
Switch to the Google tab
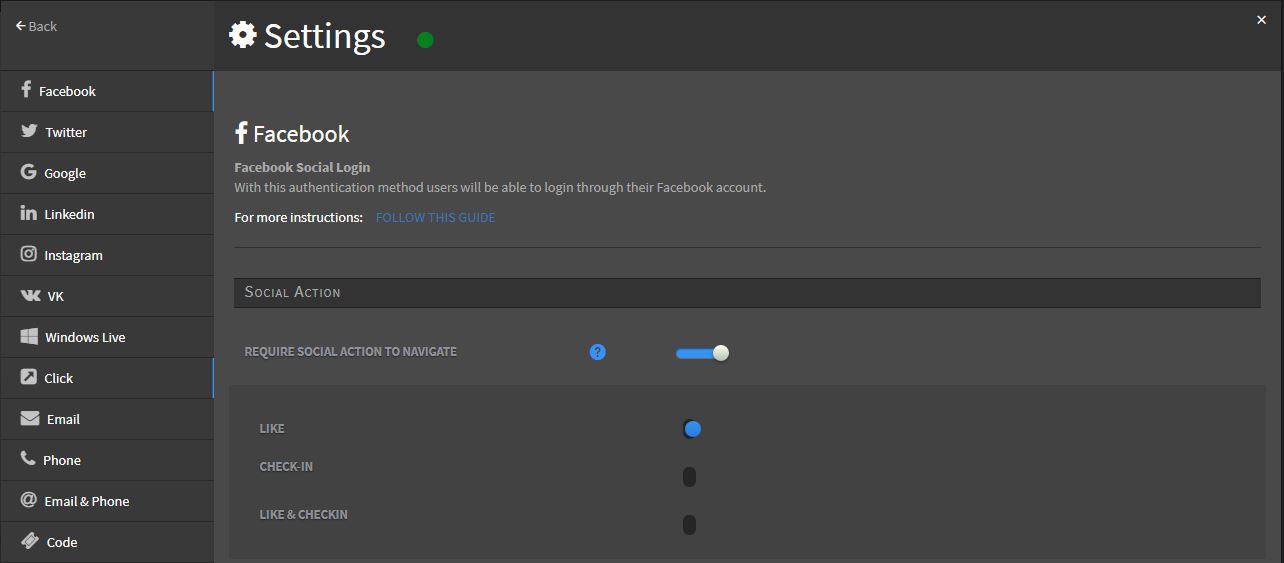pos(107,172)
